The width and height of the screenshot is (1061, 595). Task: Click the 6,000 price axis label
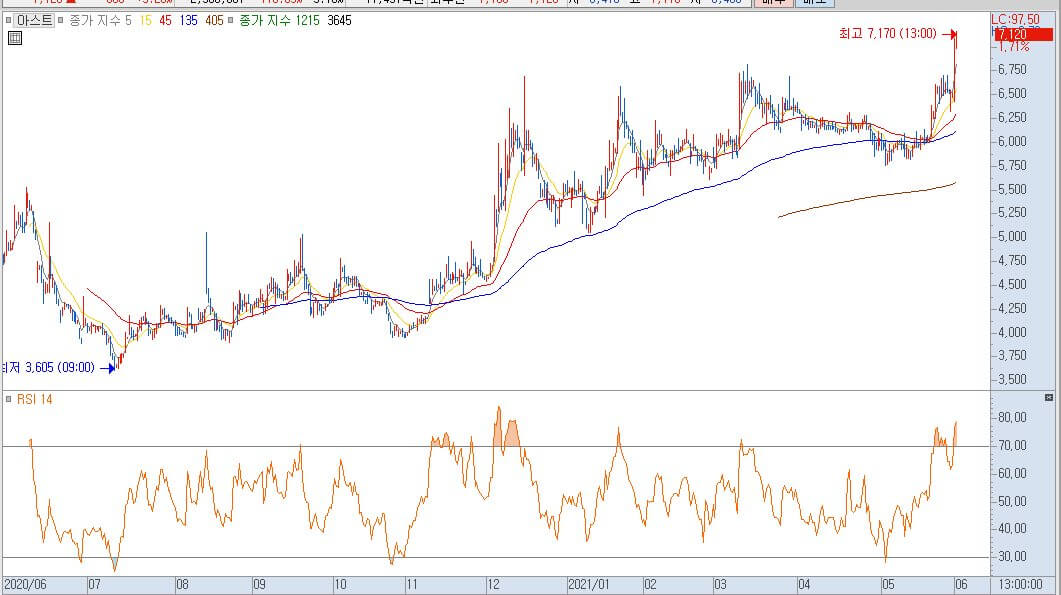pyautogui.click(x=1012, y=141)
